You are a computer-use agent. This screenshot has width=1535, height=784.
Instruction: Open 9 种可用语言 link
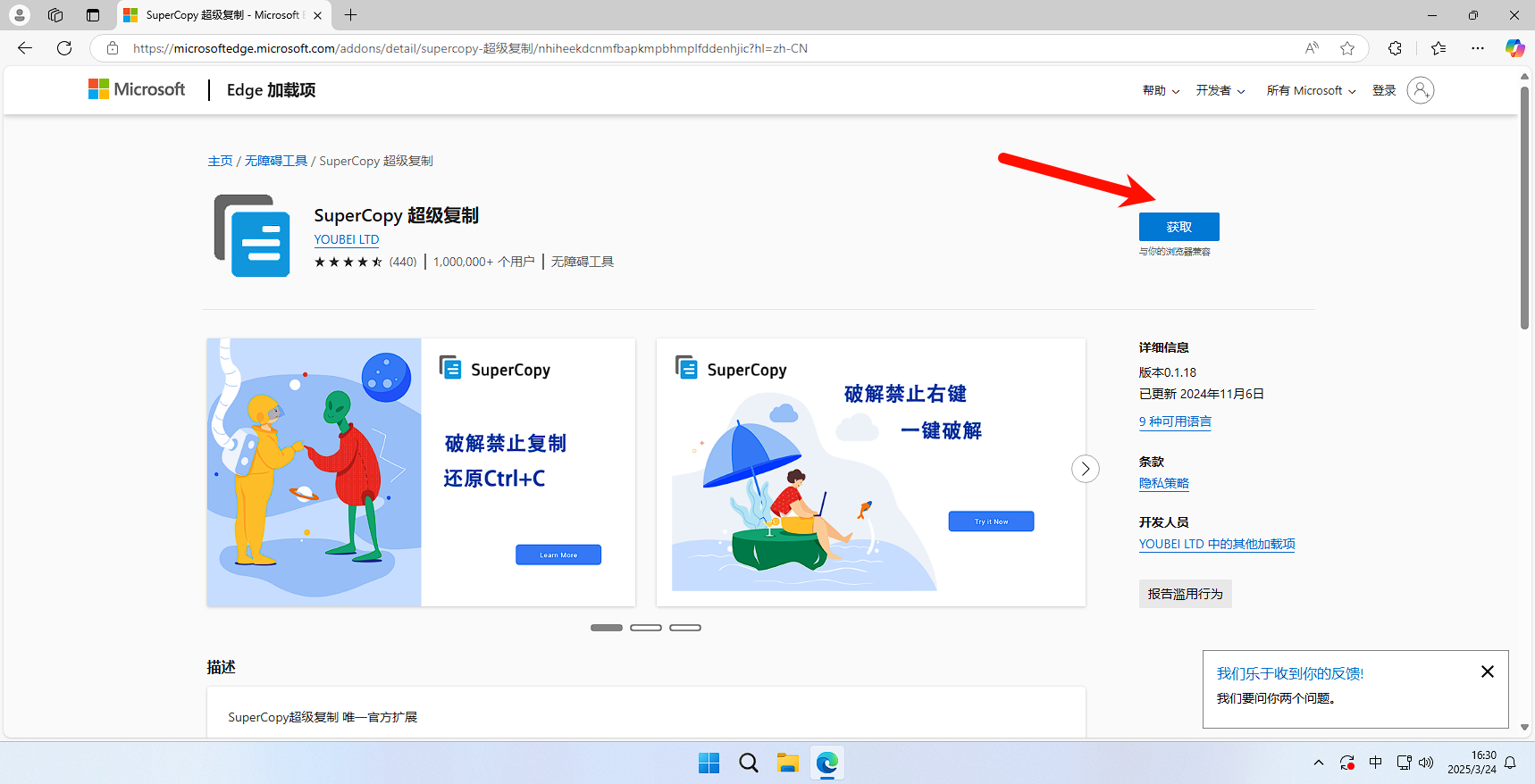[x=1175, y=421]
